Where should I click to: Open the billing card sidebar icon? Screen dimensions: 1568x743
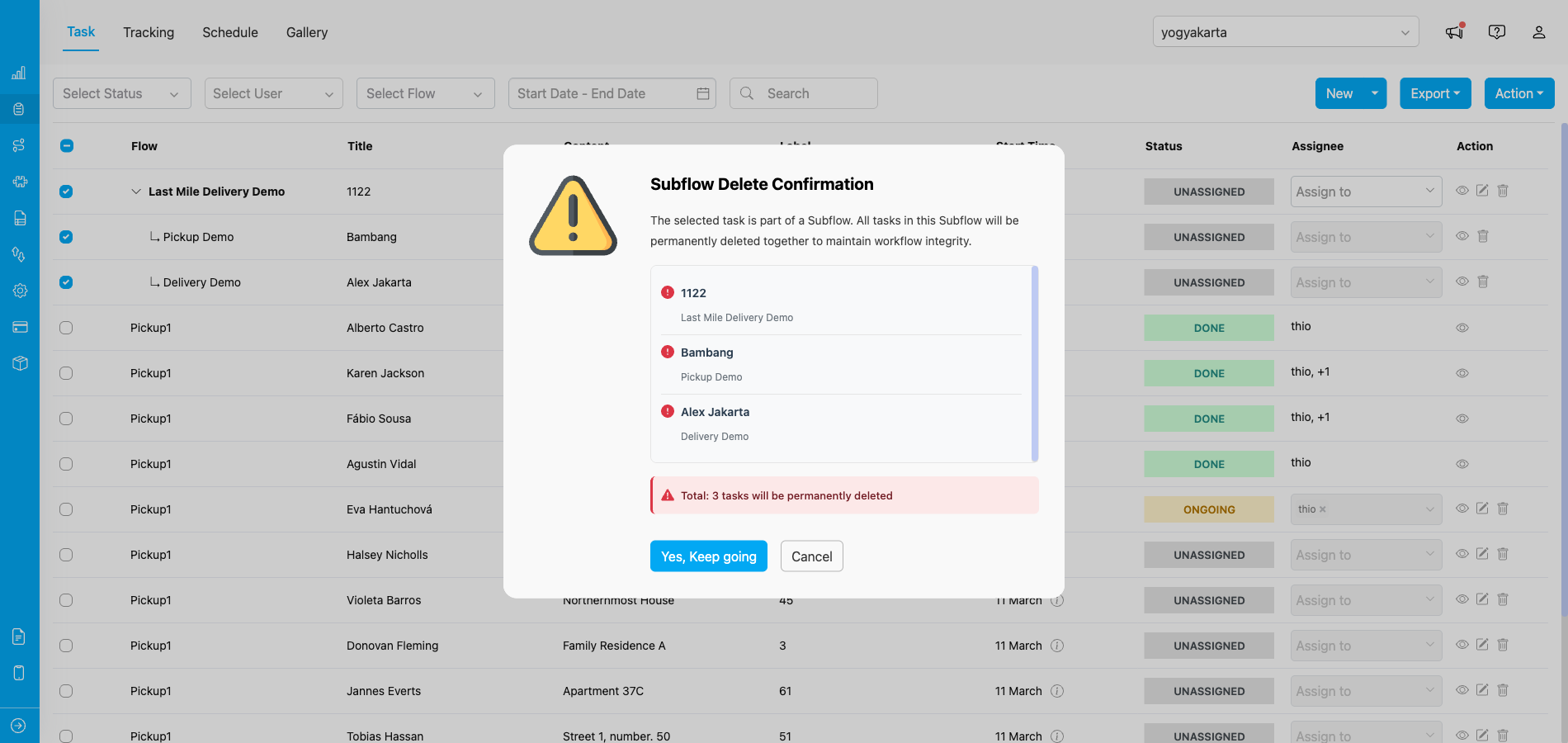[x=20, y=327]
